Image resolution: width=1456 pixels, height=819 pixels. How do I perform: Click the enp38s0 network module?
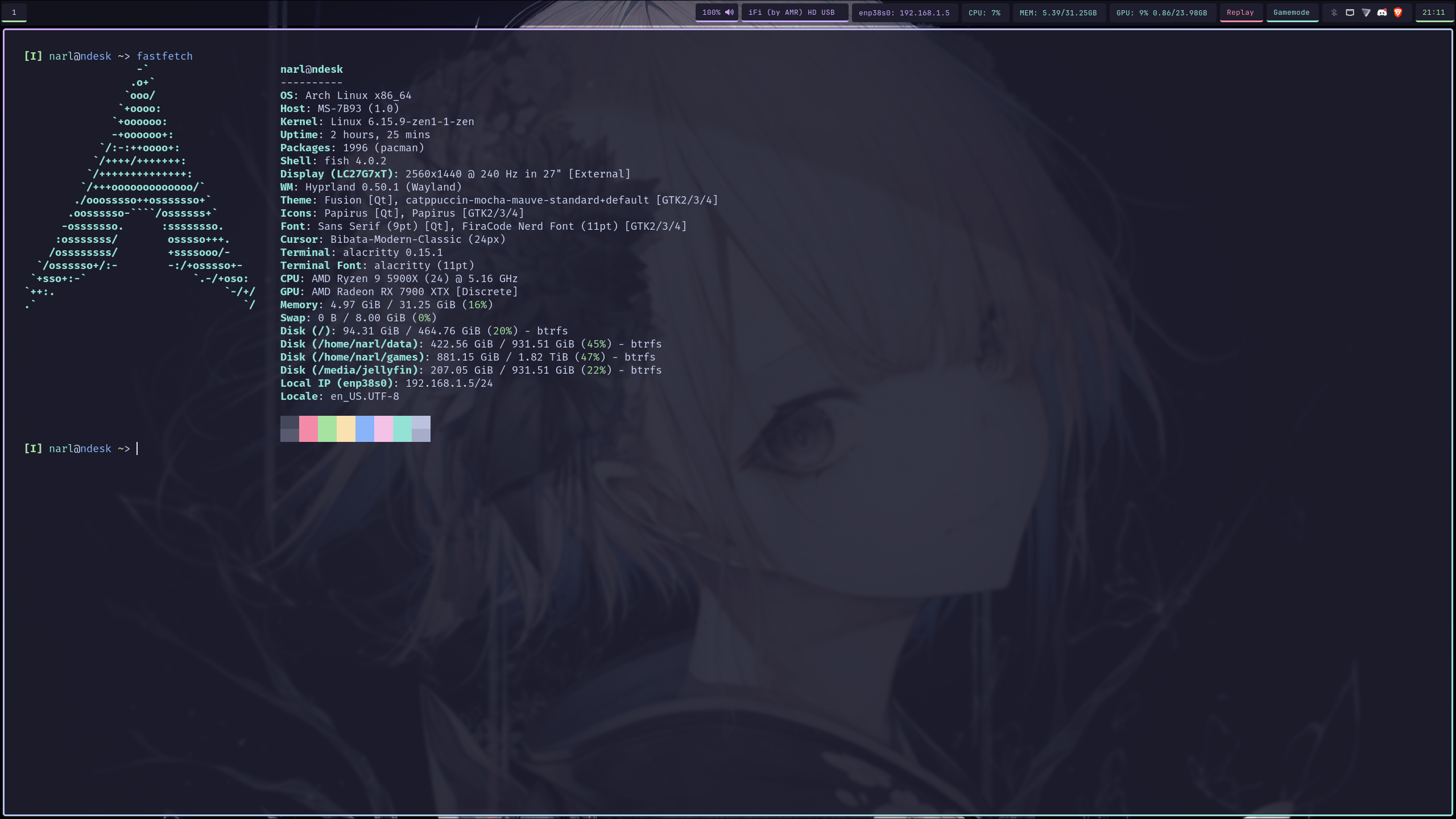pyautogui.click(x=904, y=13)
